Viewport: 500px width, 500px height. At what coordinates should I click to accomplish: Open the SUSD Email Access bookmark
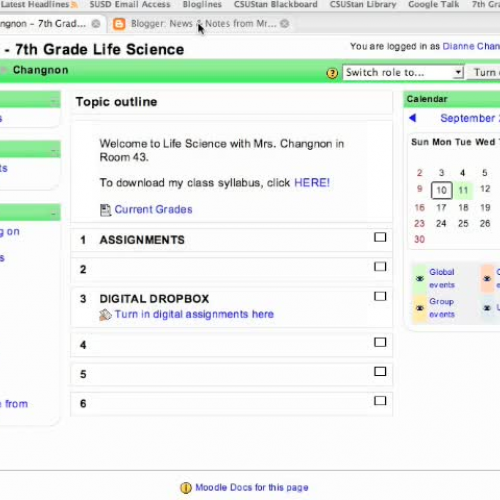coord(130,4)
